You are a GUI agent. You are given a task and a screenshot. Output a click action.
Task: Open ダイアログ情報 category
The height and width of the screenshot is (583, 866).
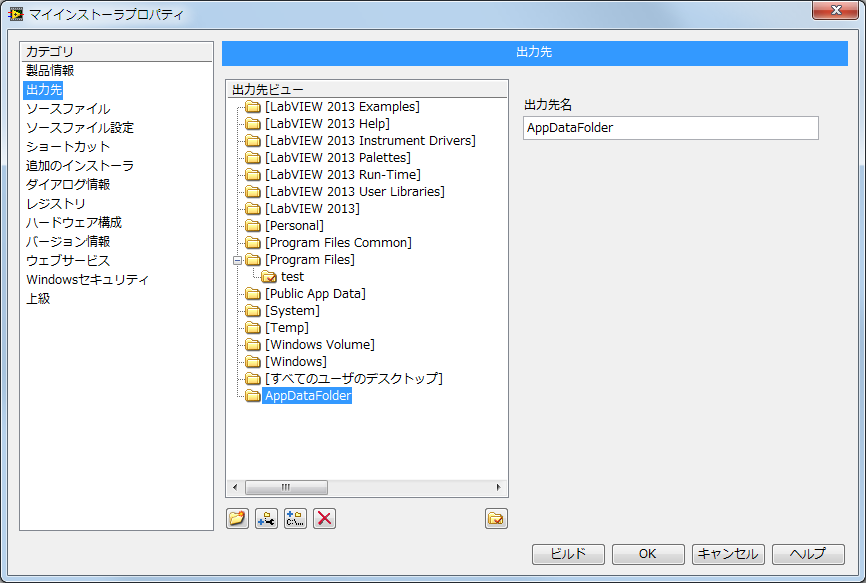68,184
